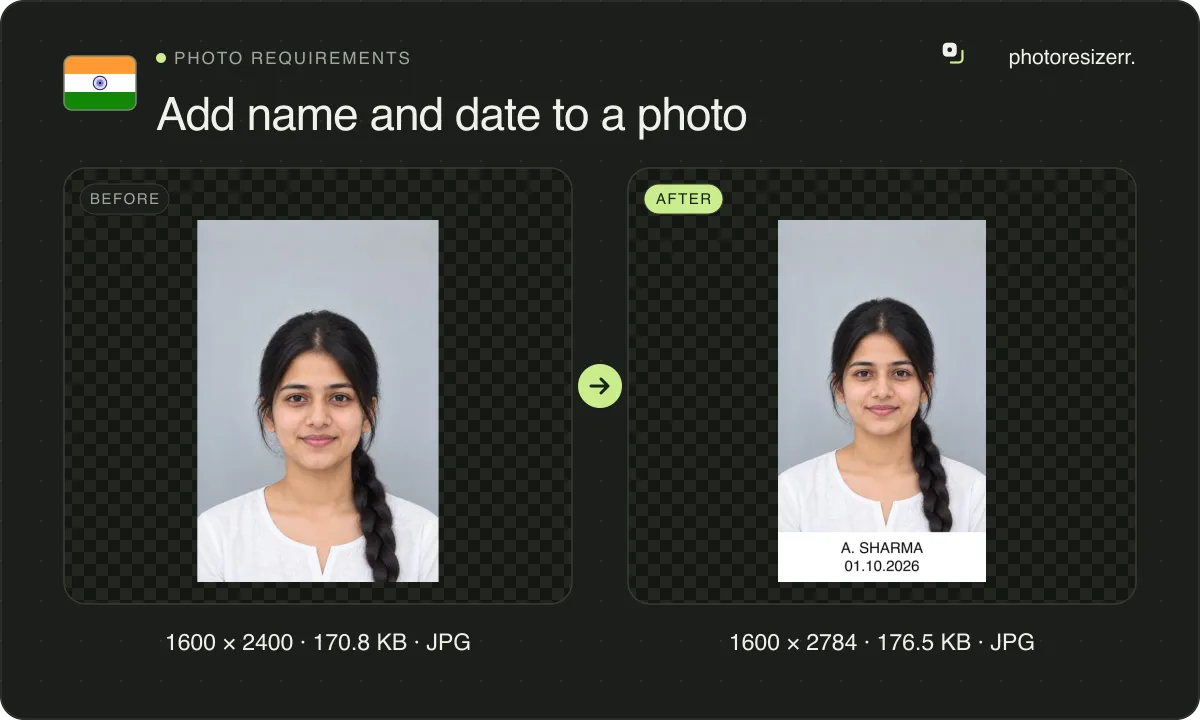Click the date text 01.10.2026

coord(882,566)
